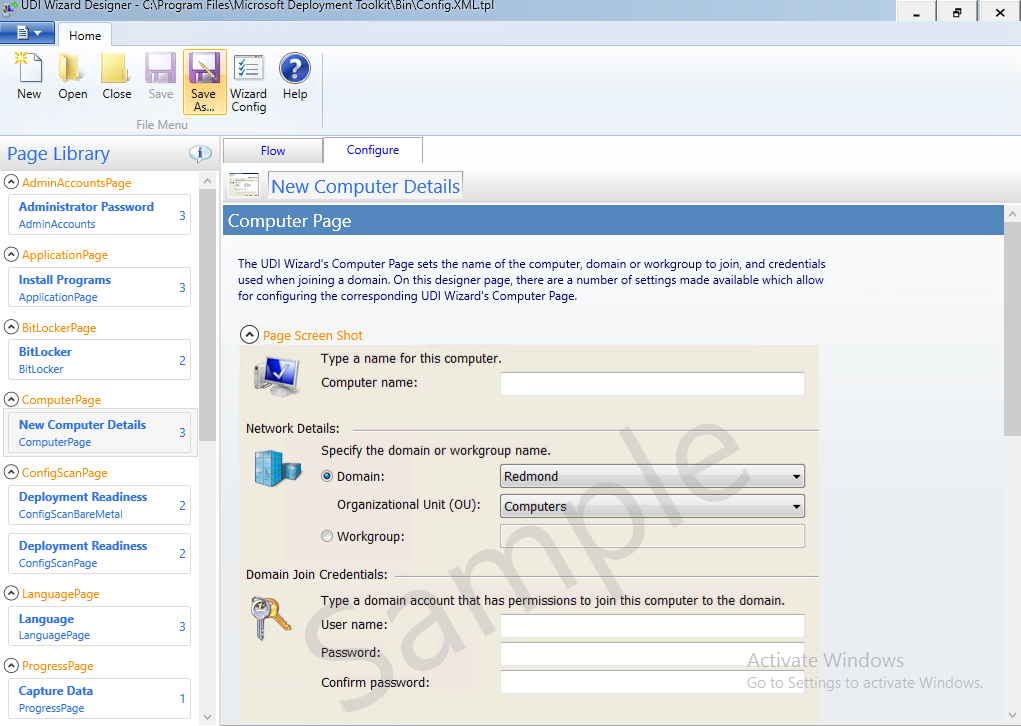
Task: Click the Page Library info icon
Action: (200, 154)
